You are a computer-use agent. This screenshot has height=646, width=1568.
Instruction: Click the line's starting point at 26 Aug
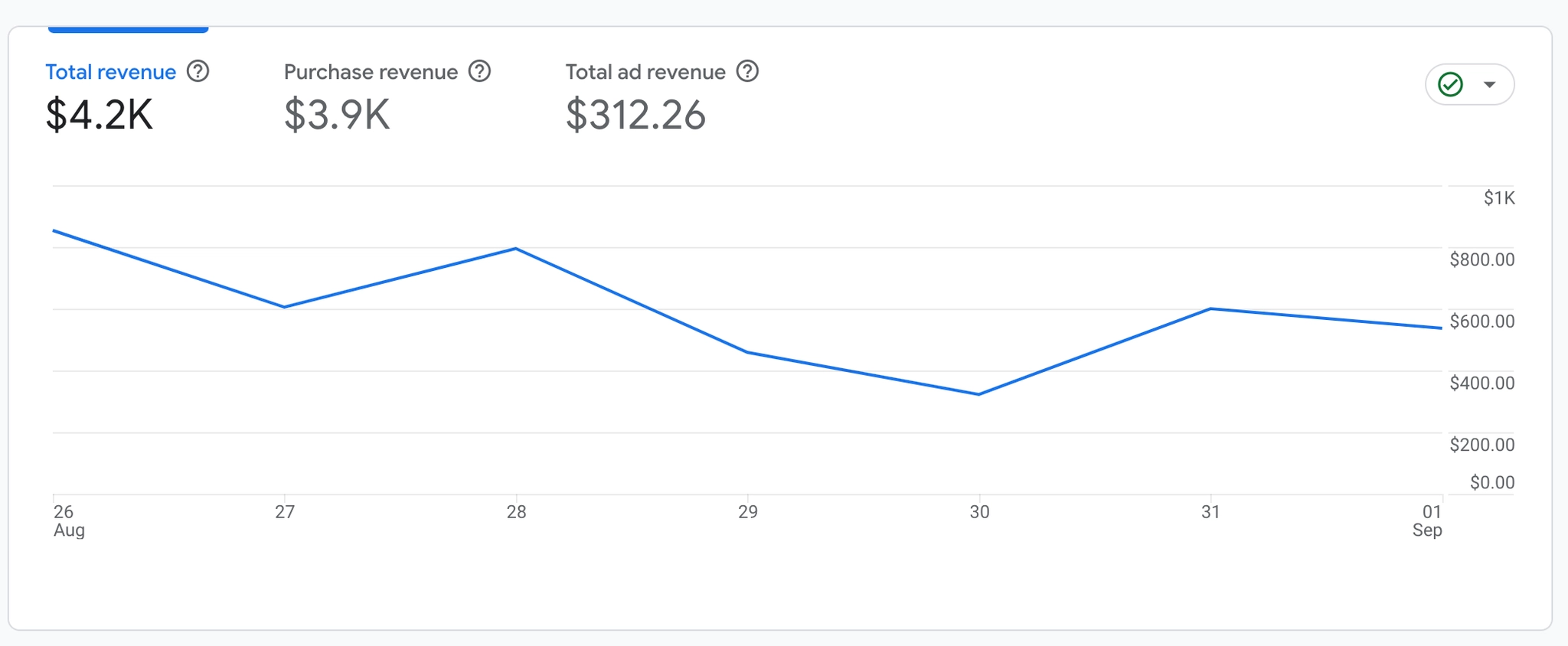[54, 230]
